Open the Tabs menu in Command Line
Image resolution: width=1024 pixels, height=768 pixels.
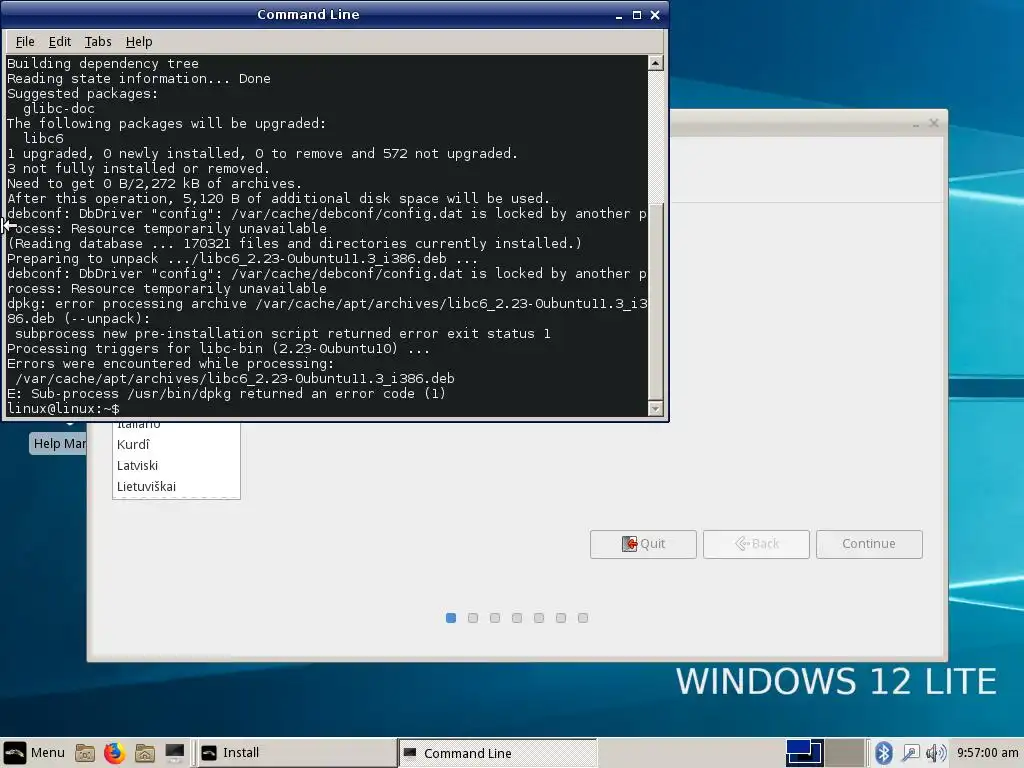click(98, 42)
